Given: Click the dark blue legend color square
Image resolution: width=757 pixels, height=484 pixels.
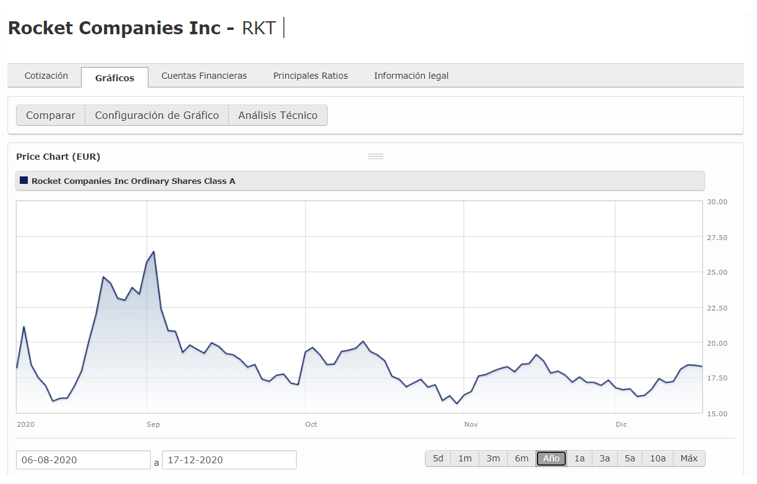Looking at the screenshot, I should tap(24, 181).
